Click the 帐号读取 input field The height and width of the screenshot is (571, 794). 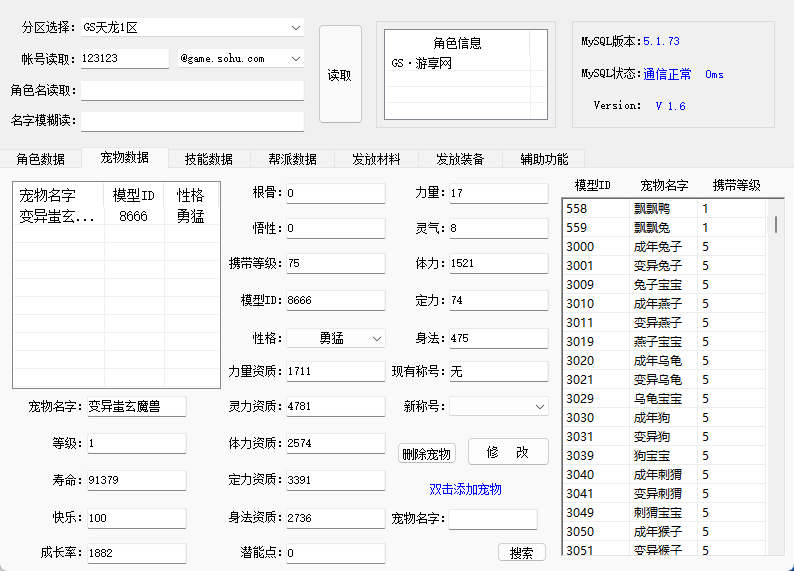(124, 59)
